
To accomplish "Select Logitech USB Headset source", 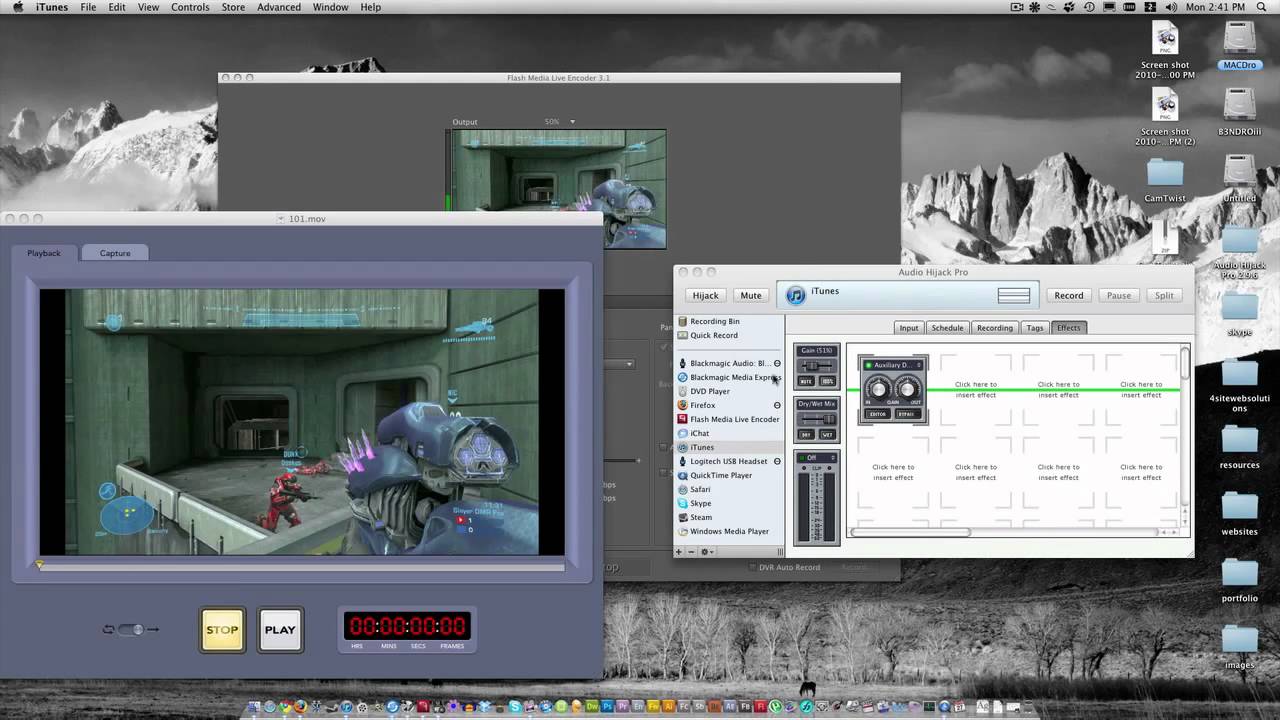I will click(729, 461).
